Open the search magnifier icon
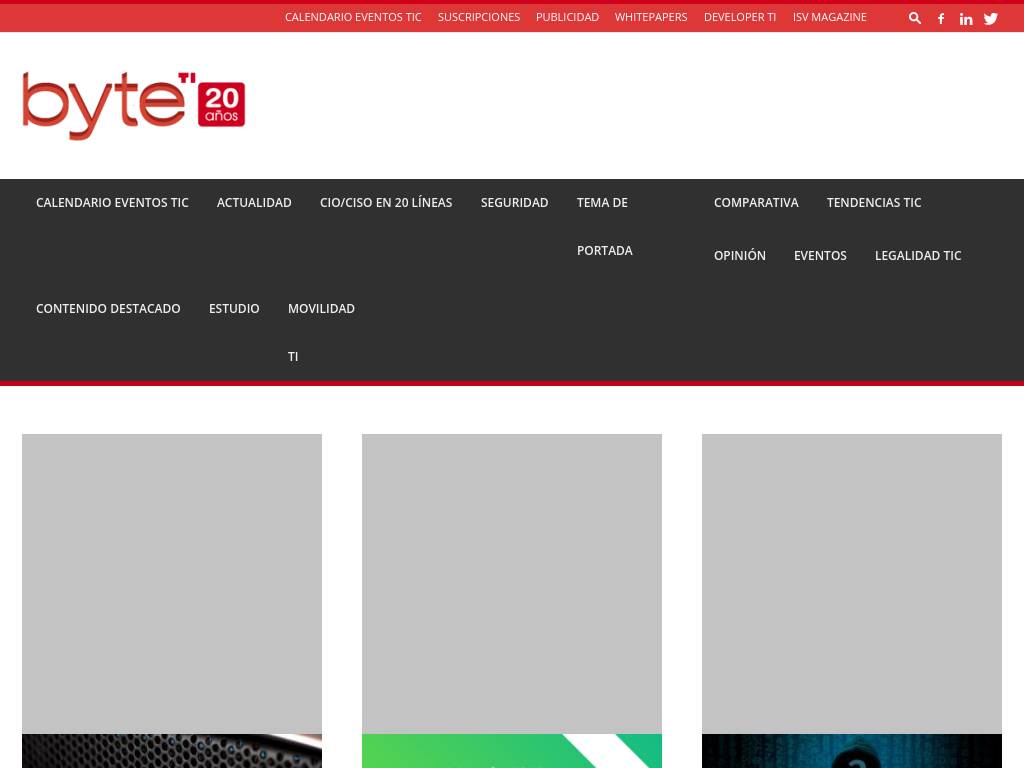 (x=914, y=18)
